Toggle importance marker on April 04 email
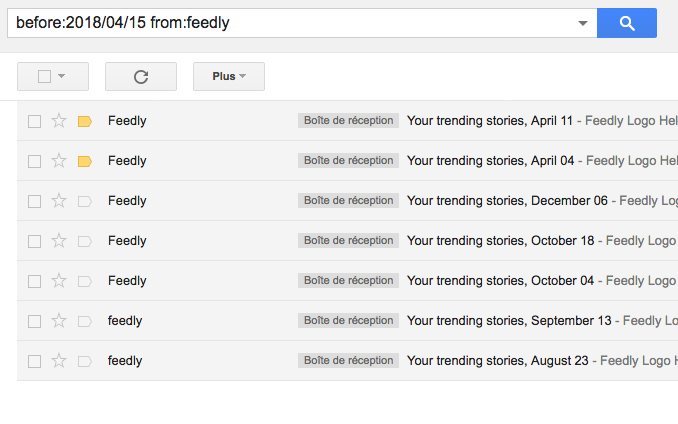 pyautogui.click(x=85, y=161)
